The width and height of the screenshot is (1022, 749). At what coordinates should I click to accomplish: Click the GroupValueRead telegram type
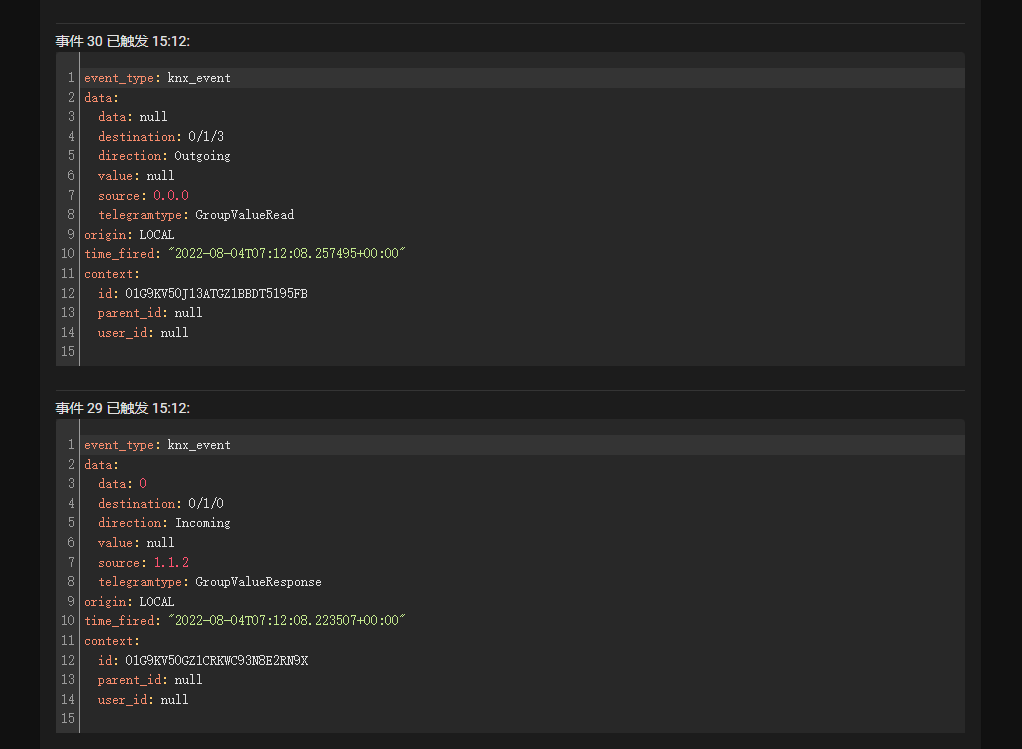(244, 215)
